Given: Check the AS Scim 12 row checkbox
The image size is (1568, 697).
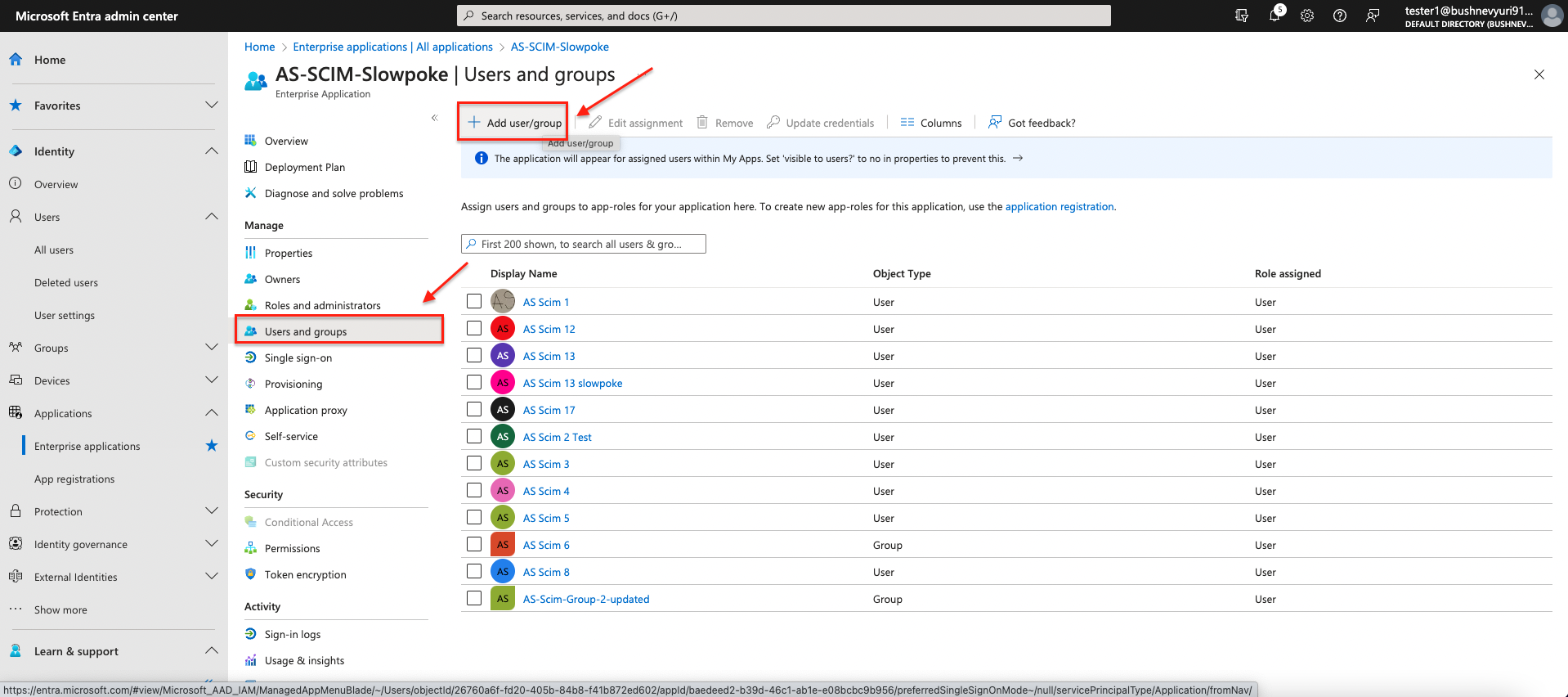Looking at the screenshot, I should click(474, 328).
